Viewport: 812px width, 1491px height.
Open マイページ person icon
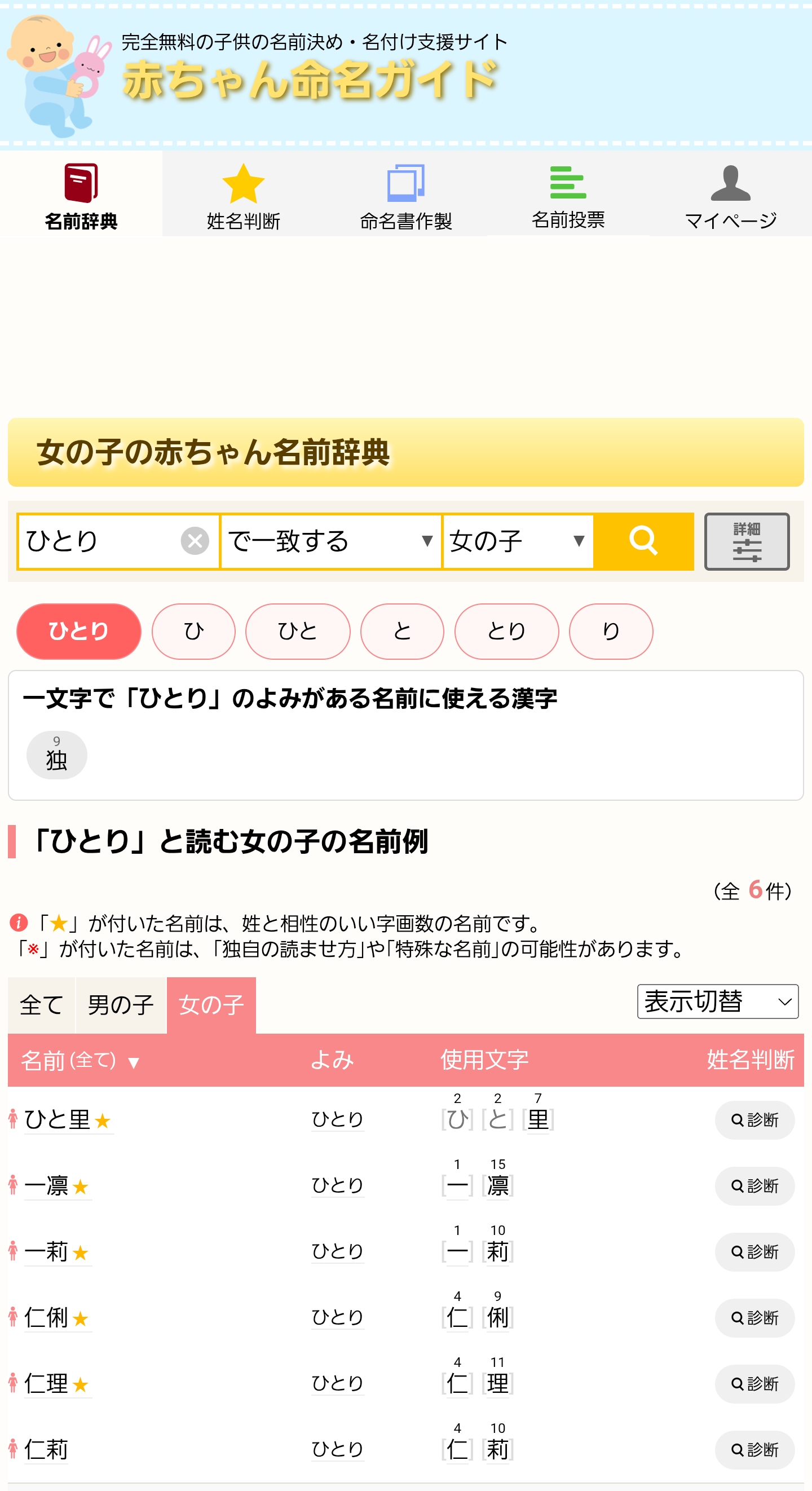point(730,183)
